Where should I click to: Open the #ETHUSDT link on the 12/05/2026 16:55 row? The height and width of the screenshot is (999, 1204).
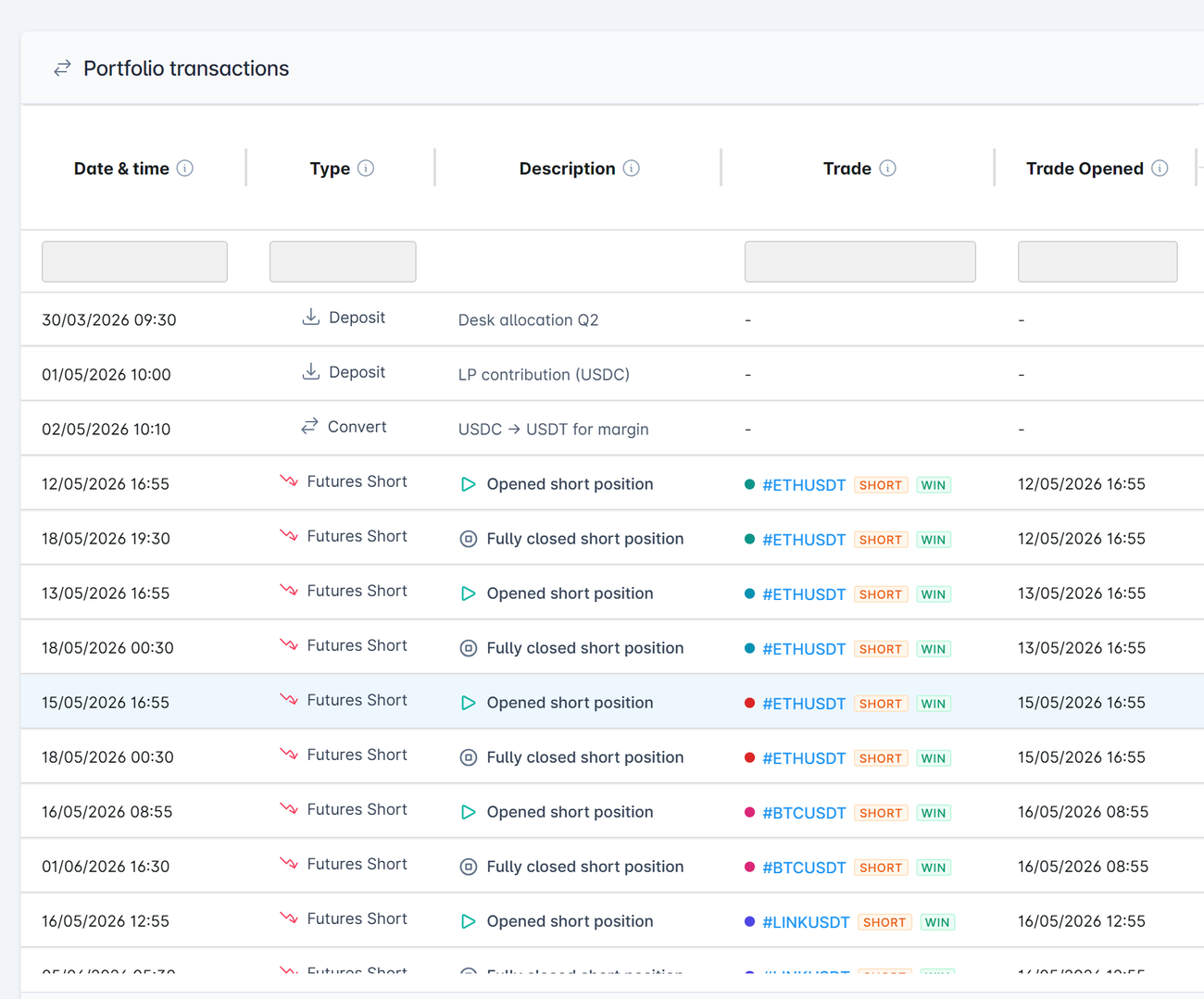coord(804,485)
